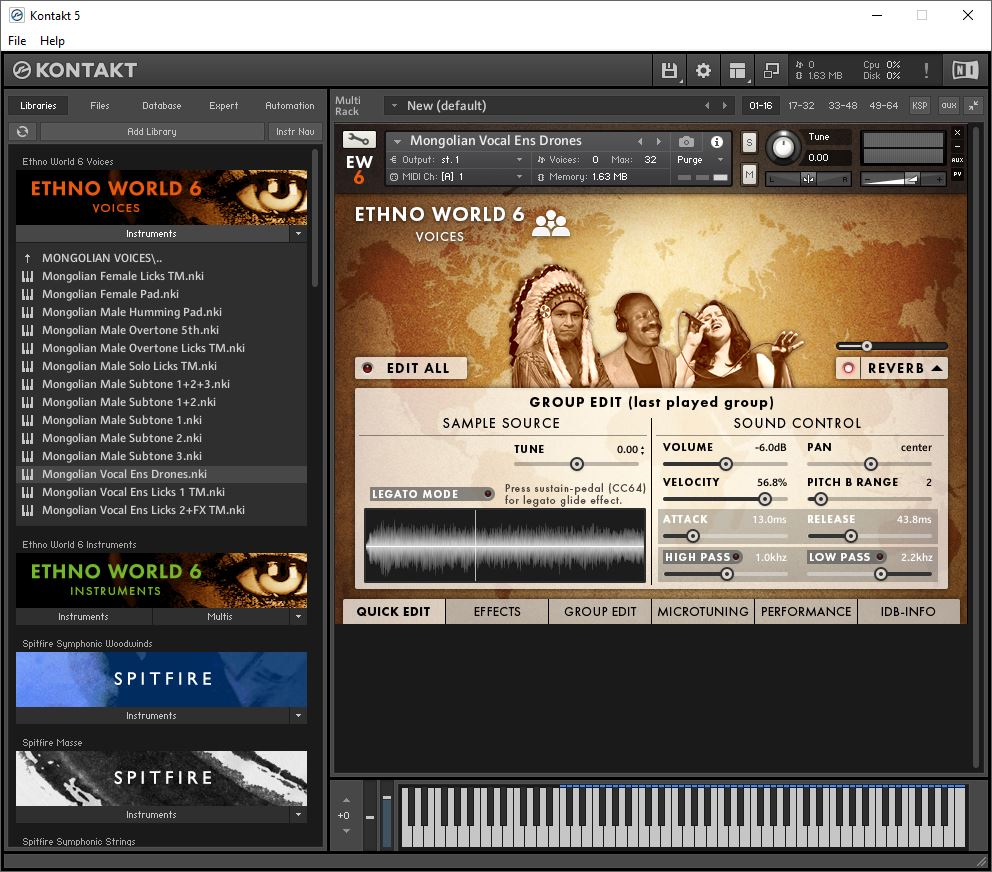992x872 pixels.
Task: Click the Native Instruments NI logo
Action: [965, 70]
